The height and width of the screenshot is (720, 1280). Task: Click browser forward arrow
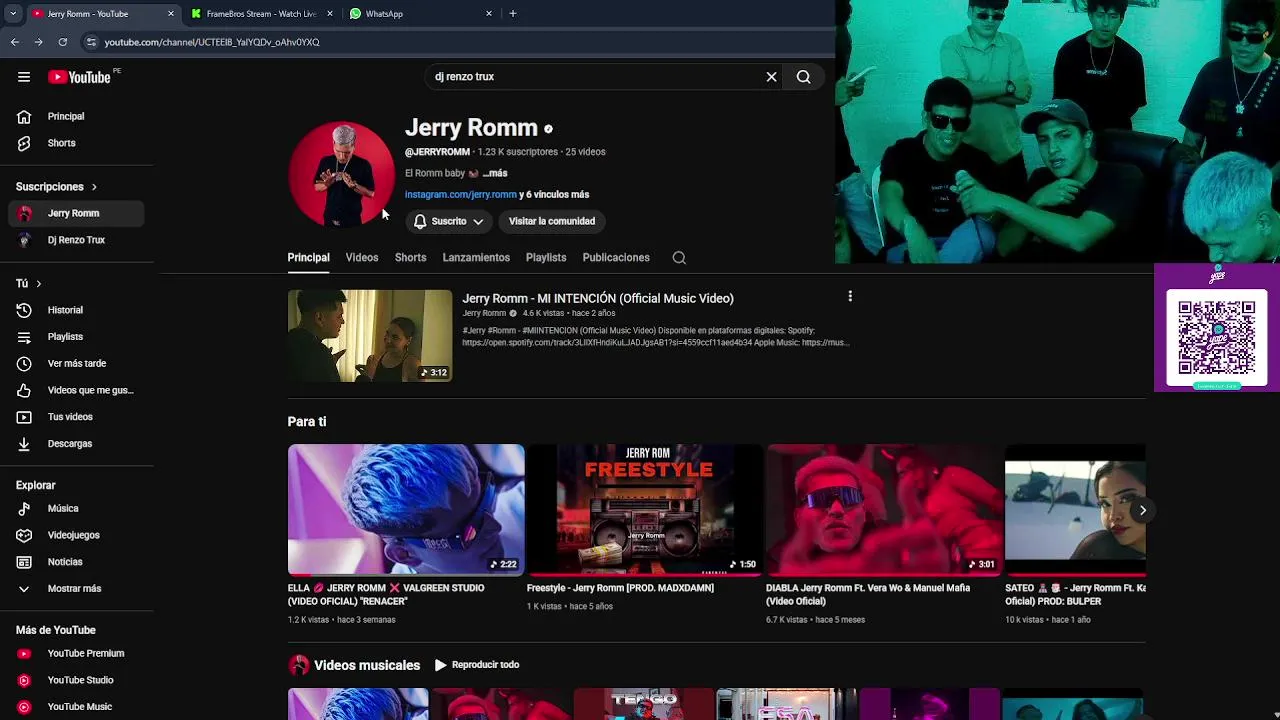pos(38,42)
